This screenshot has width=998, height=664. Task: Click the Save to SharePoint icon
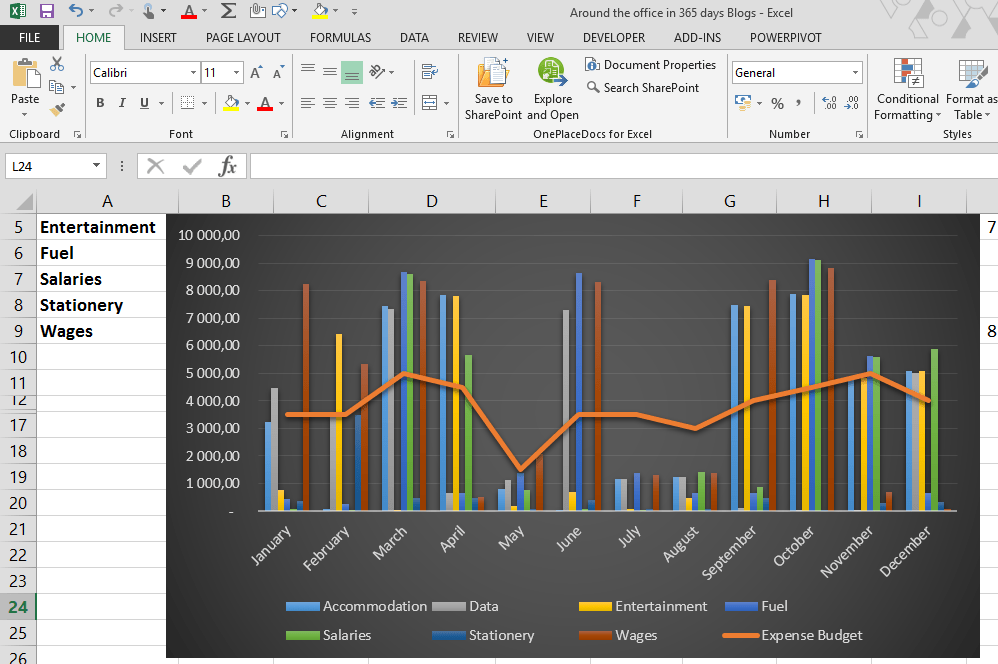(493, 73)
